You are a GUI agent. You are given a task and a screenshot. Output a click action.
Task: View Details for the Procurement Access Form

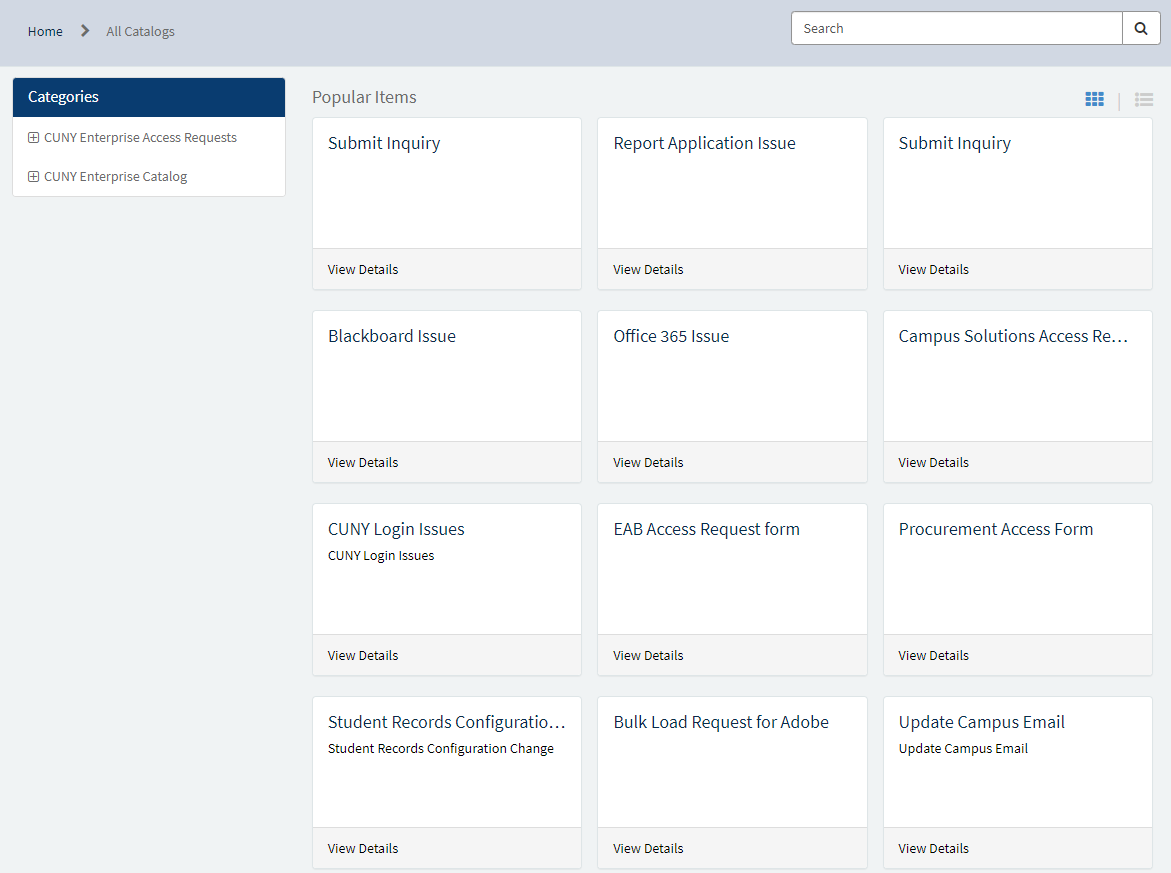coord(933,655)
